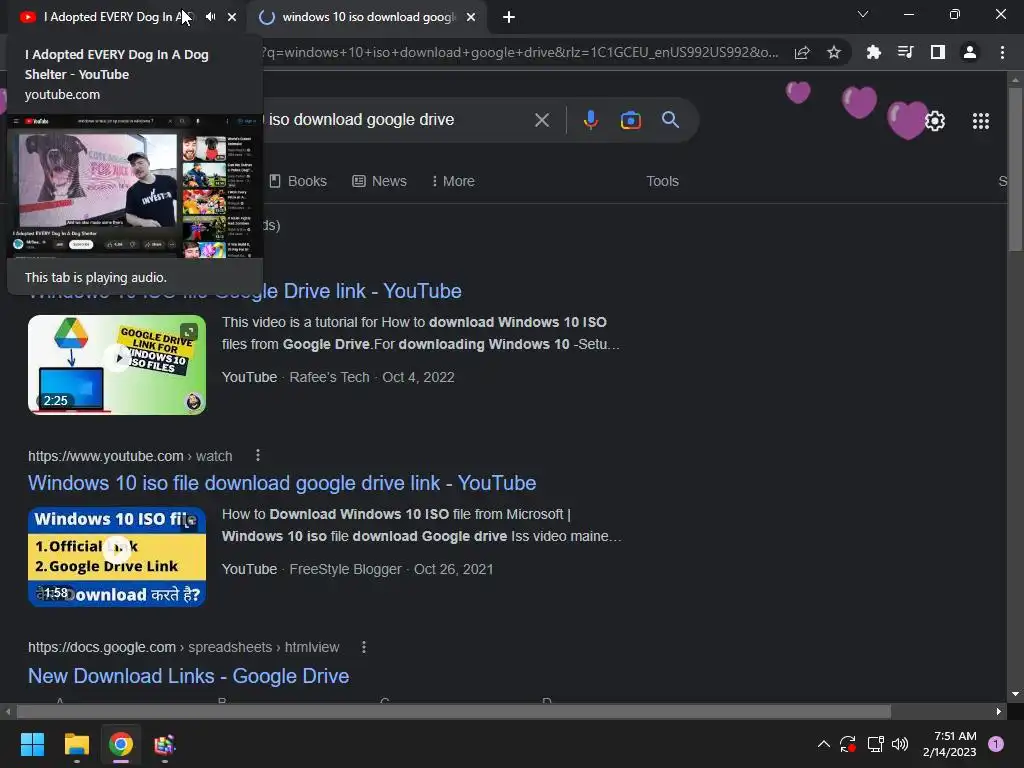Open the clock showing 7:51 AM

[x=950, y=744]
